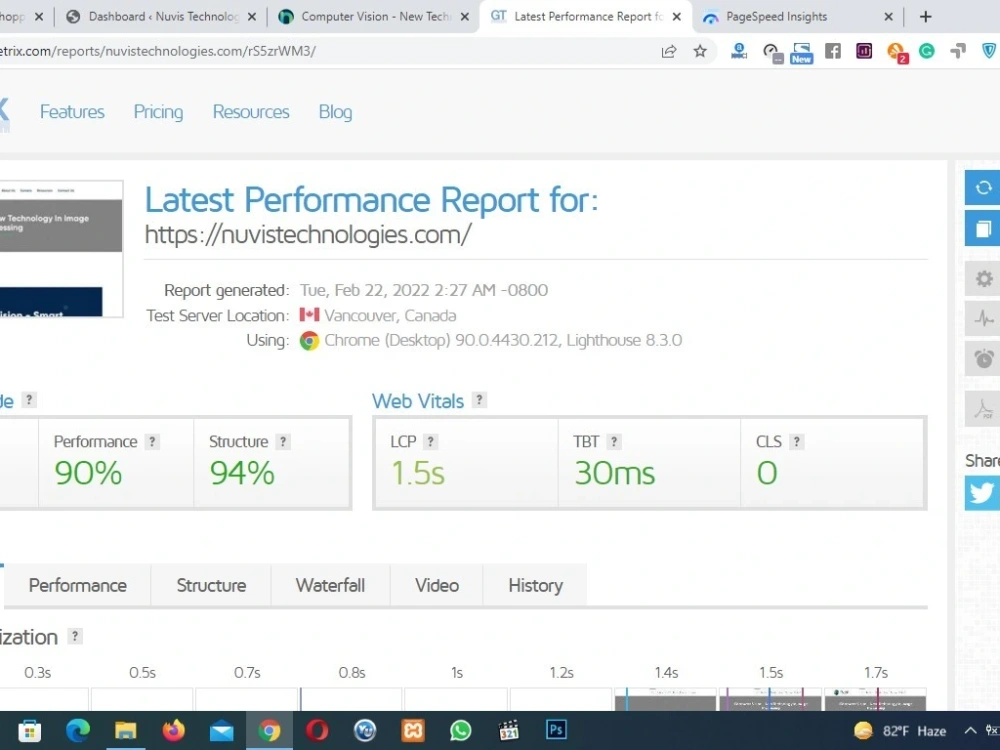Image resolution: width=1000 pixels, height=750 pixels.
Task: Click the help icon beside Visualization heading
Action: (x=75, y=636)
